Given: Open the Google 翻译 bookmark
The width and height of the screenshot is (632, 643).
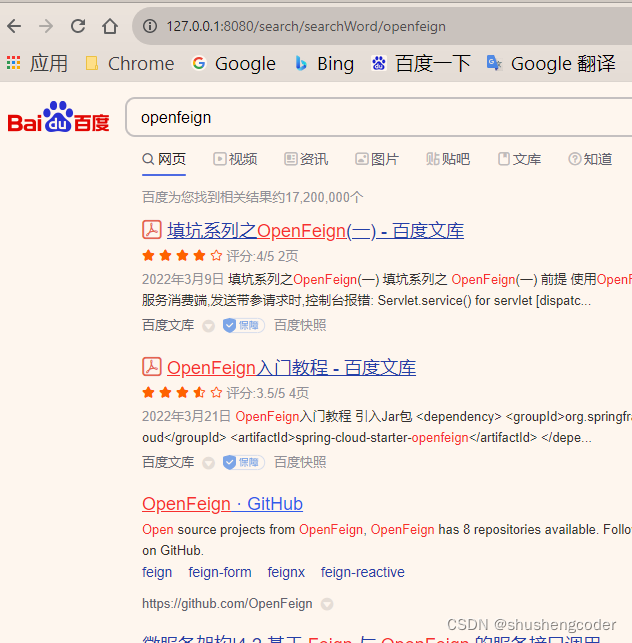Looking at the screenshot, I should pos(551,64).
